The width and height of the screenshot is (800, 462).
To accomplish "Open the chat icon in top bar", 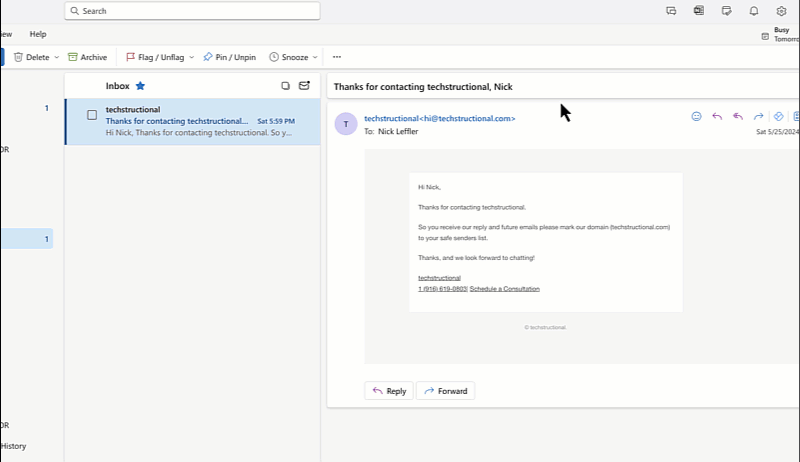I will pos(671,11).
